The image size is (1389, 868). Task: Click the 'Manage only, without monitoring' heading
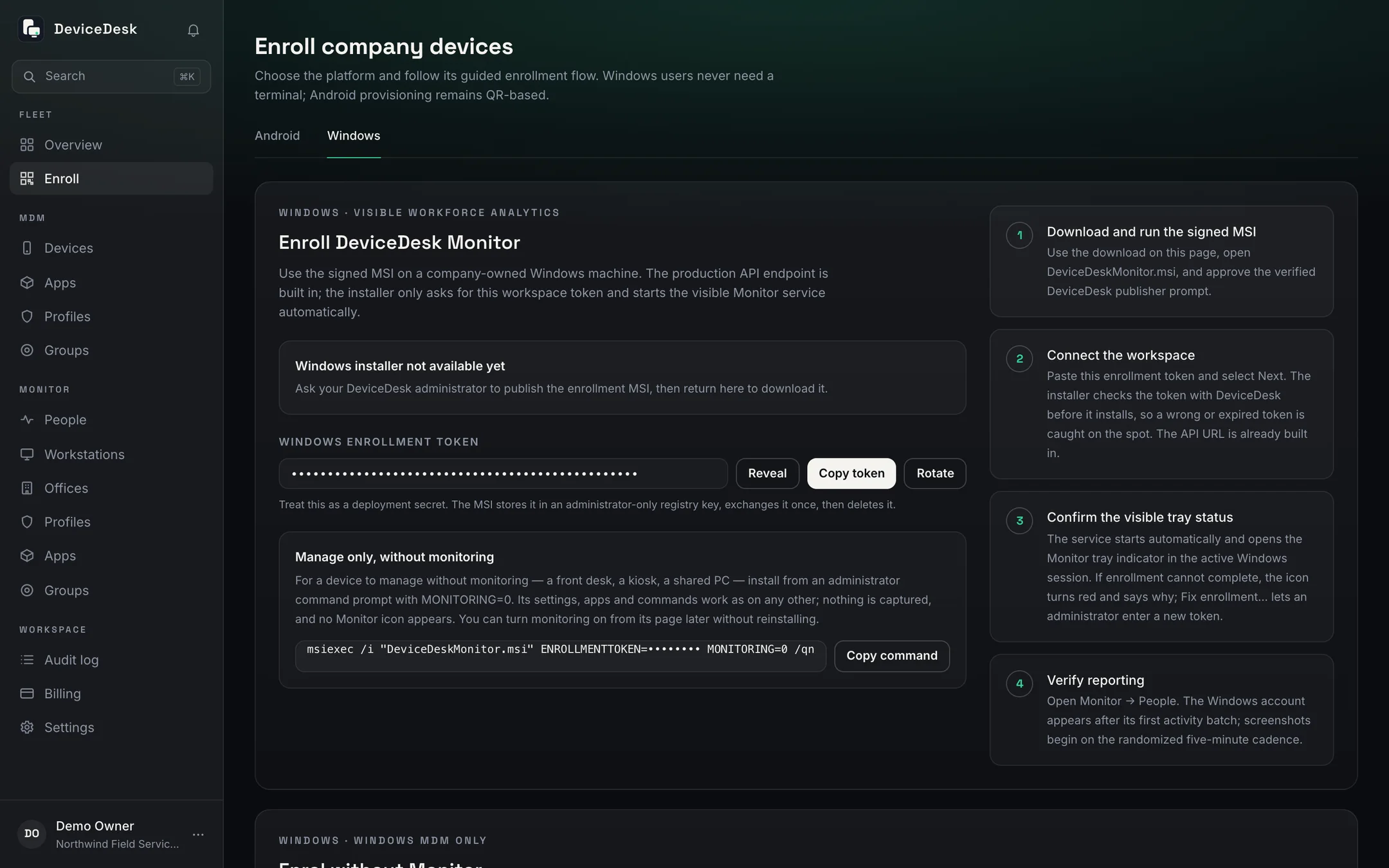tap(395, 557)
